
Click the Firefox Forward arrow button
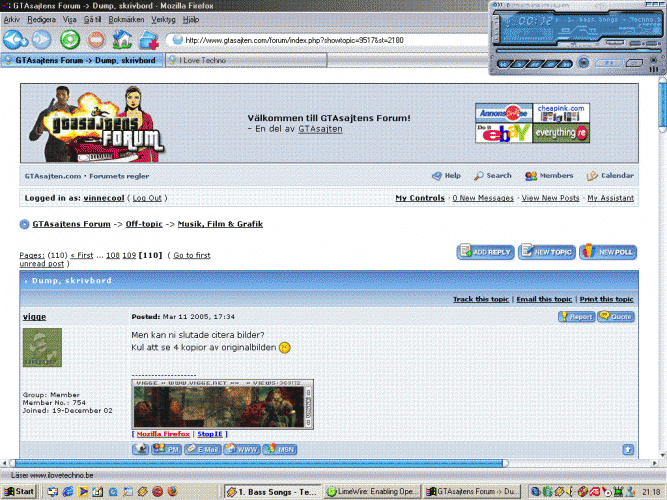point(42,40)
